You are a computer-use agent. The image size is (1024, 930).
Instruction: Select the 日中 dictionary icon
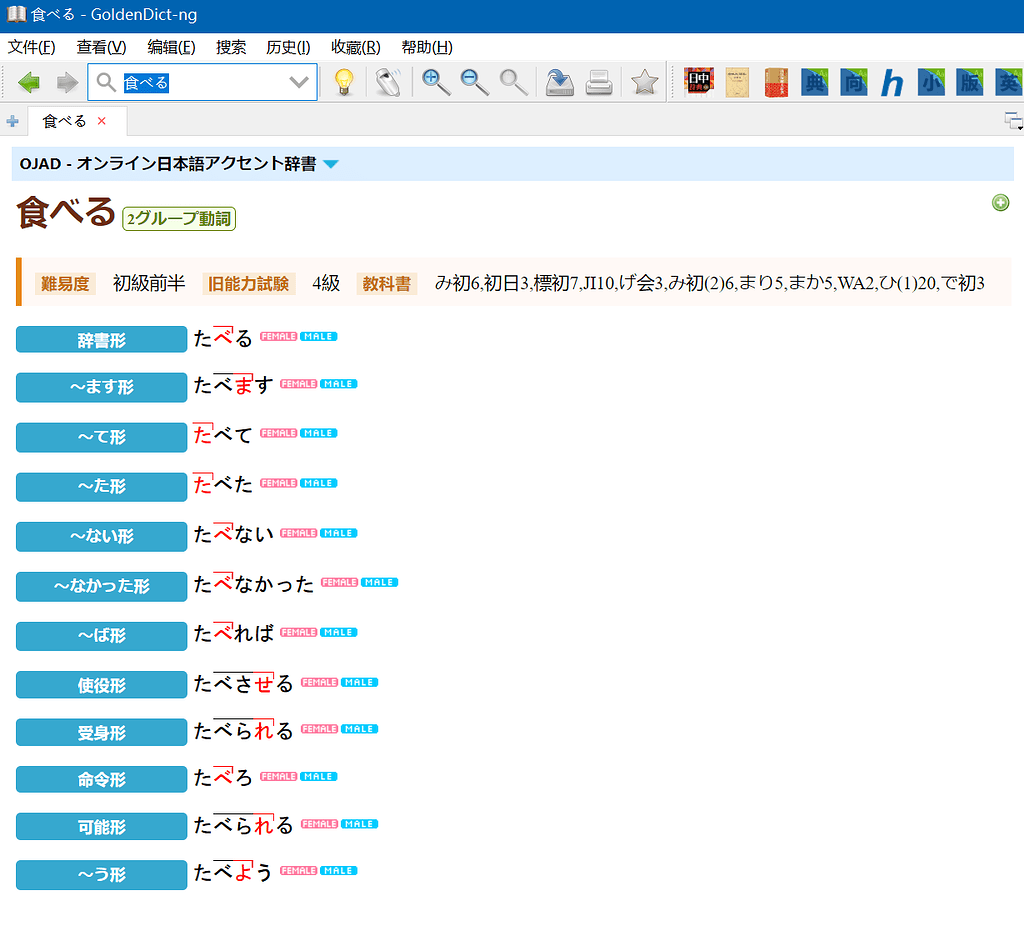[x=699, y=82]
